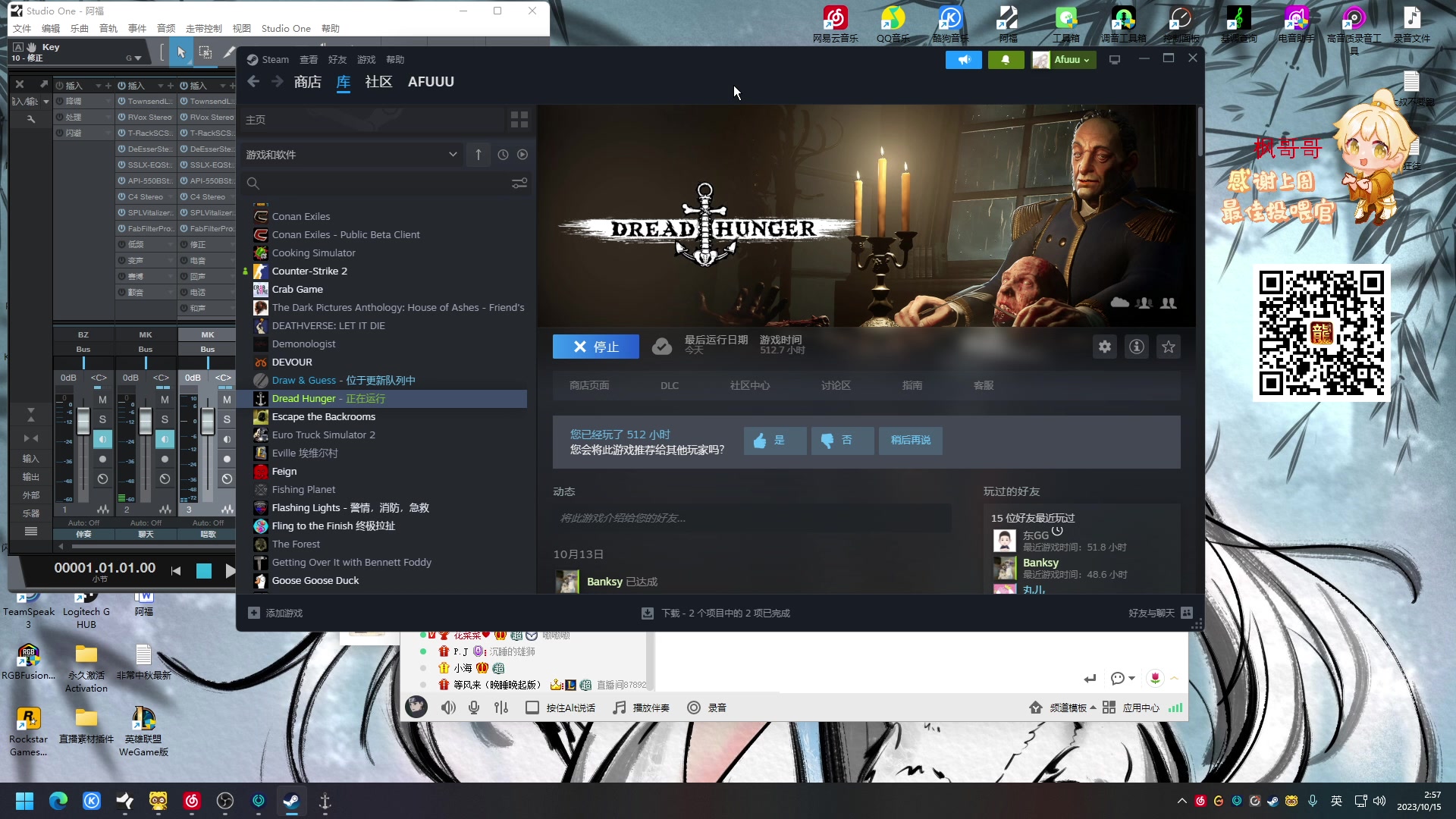Viewport: 1456px width, 819px height.
Task: Open the 商店 store tab
Action: point(307,82)
